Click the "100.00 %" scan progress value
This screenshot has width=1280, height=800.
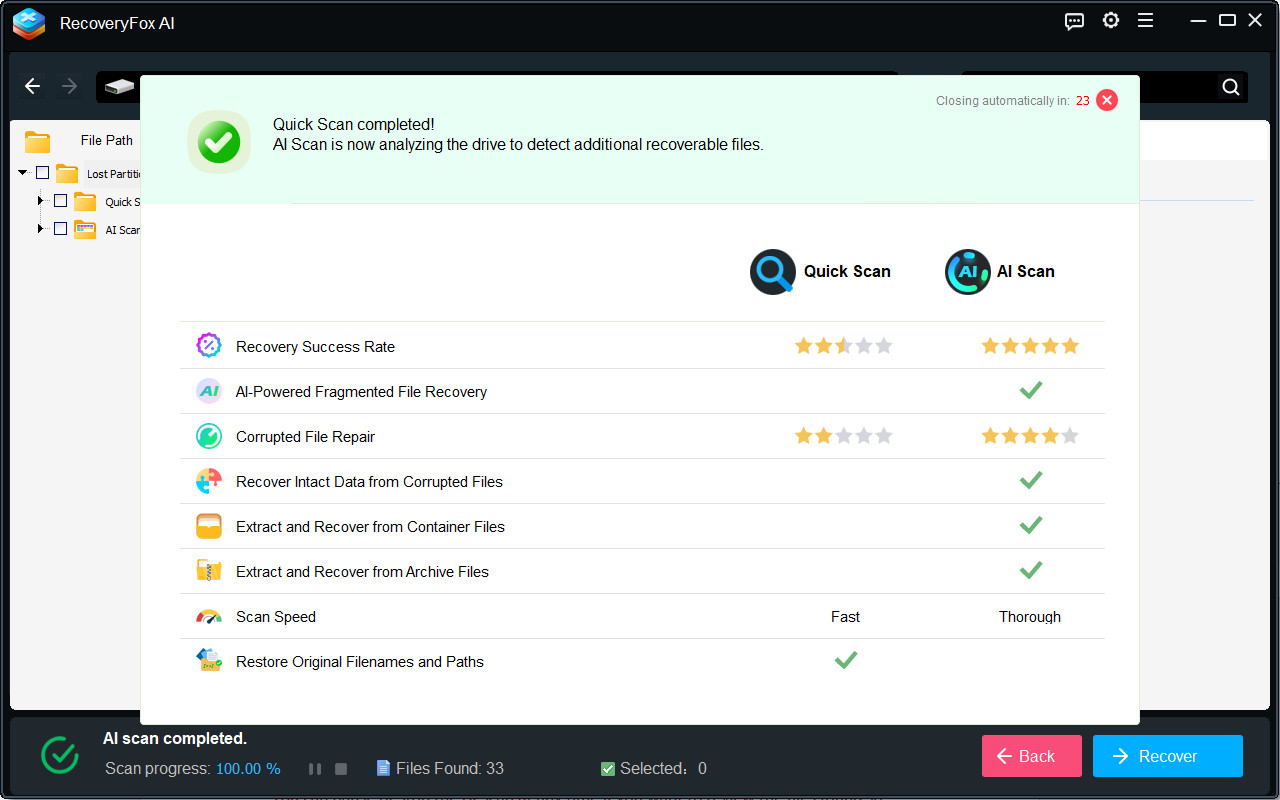click(248, 769)
